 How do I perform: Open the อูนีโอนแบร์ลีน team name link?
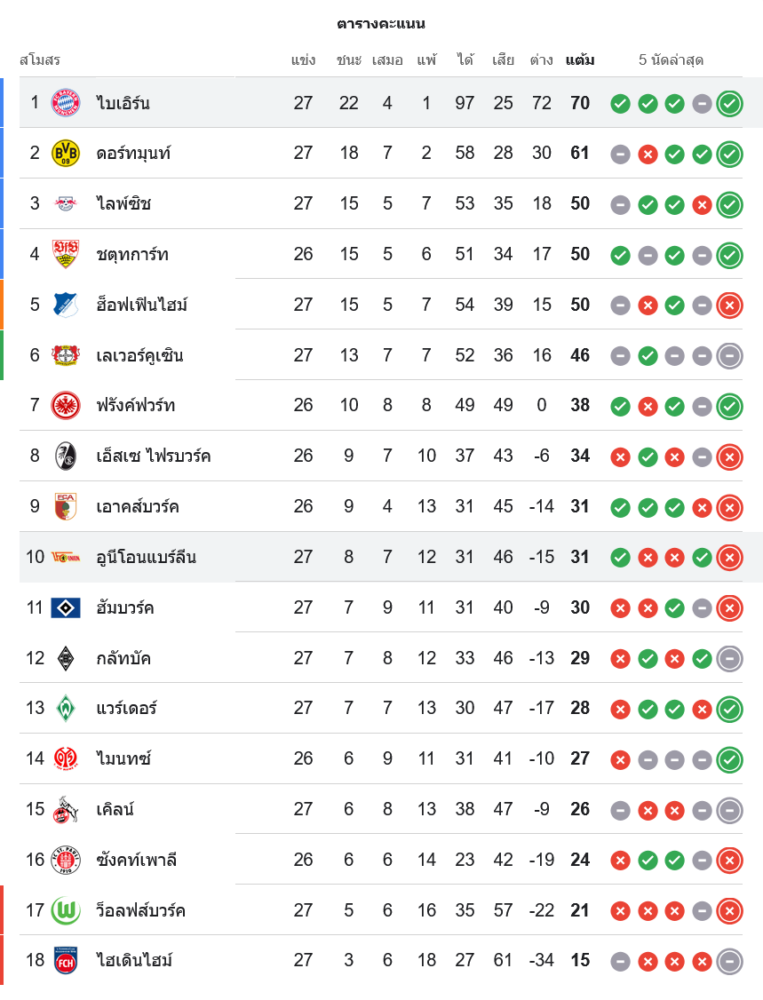tap(146, 557)
